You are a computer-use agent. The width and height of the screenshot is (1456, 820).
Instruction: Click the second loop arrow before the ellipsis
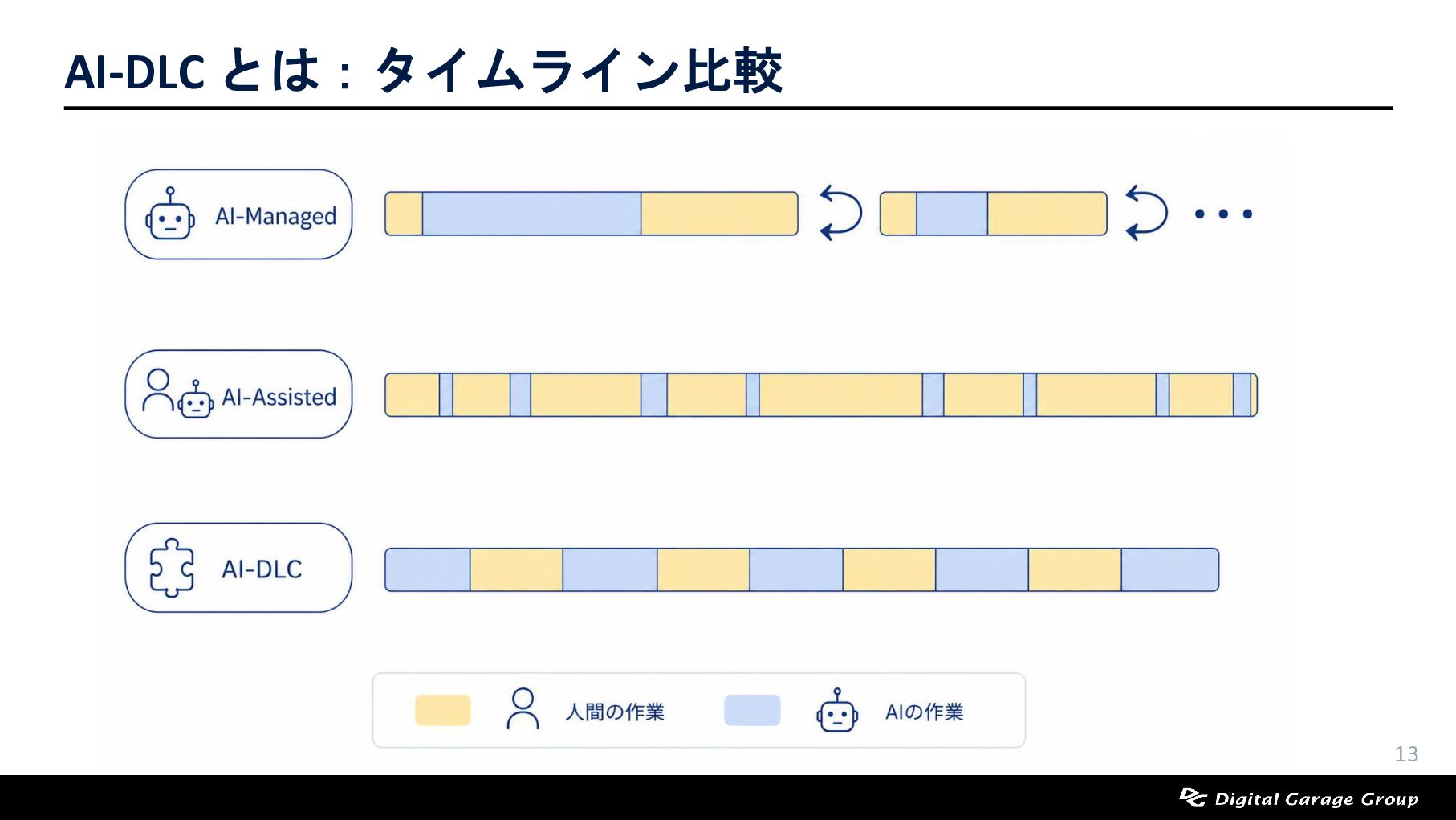point(1146,213)
